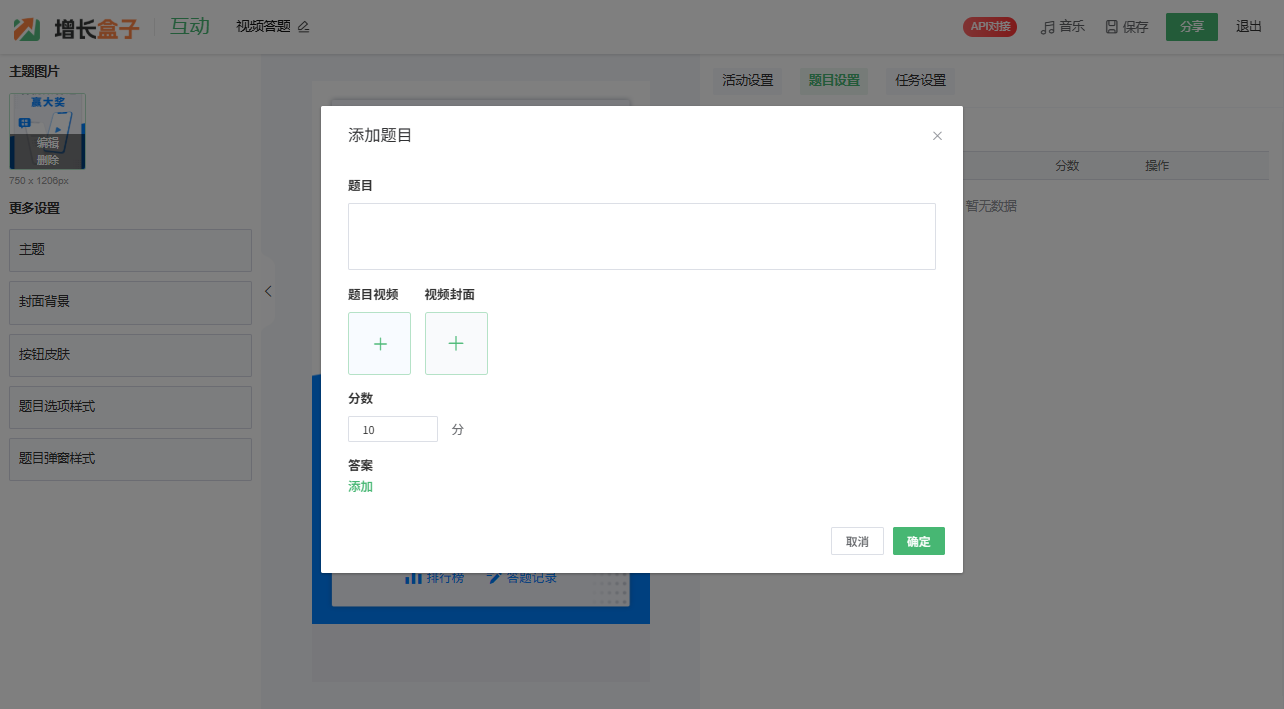
Task: Close the 添加题目 dialog with X
Action: tap(937, 136)
